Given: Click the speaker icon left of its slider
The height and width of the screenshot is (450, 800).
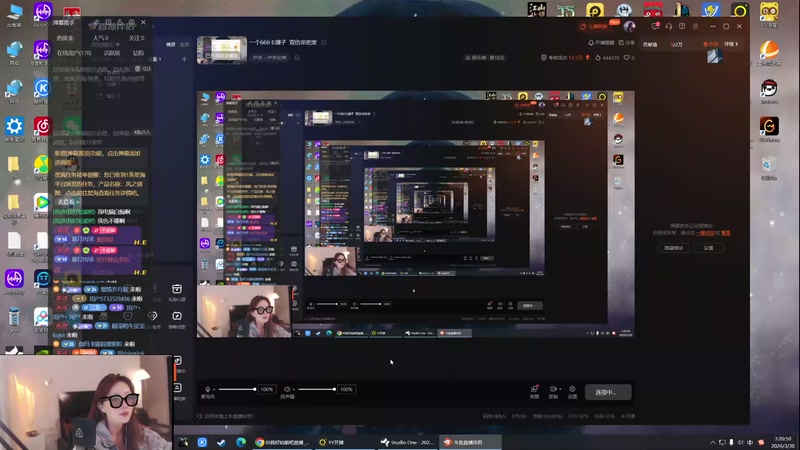Looking at the screenshot, I should 287,389.
